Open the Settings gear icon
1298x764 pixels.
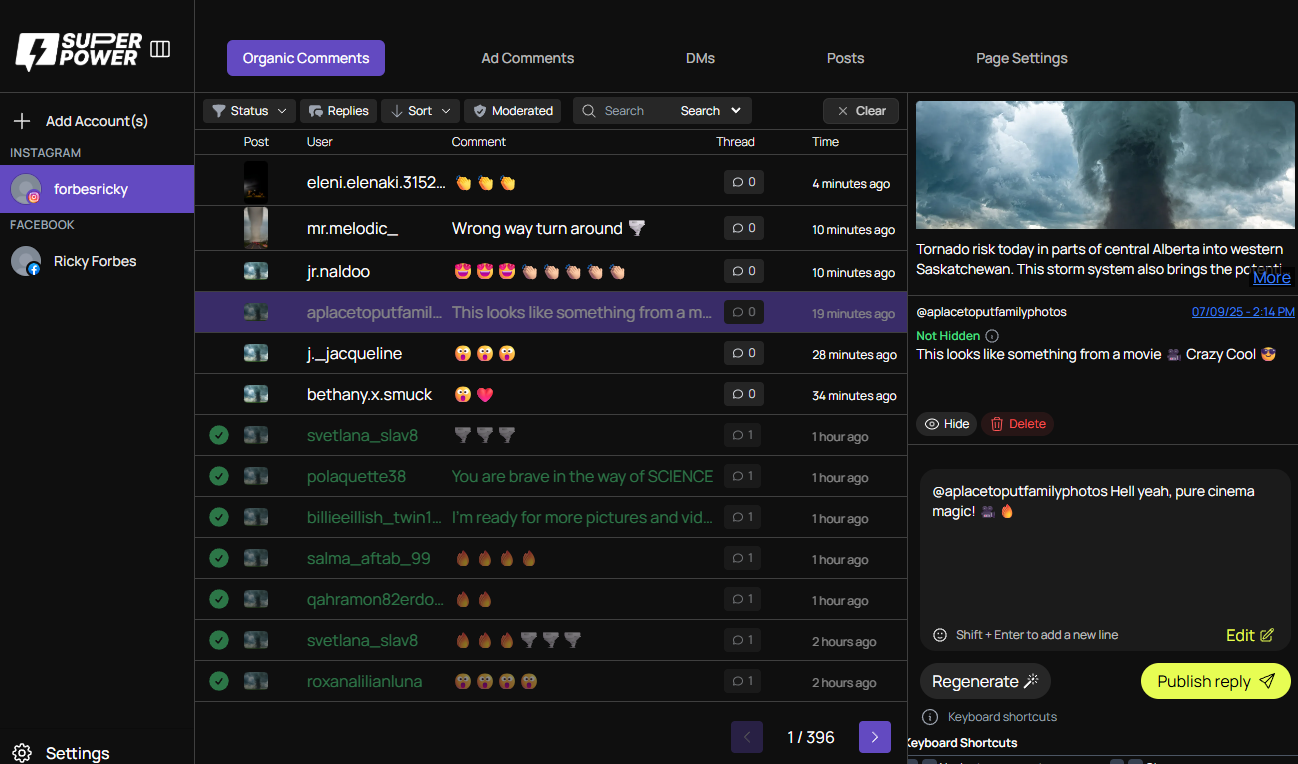click(x=22, y=753)
